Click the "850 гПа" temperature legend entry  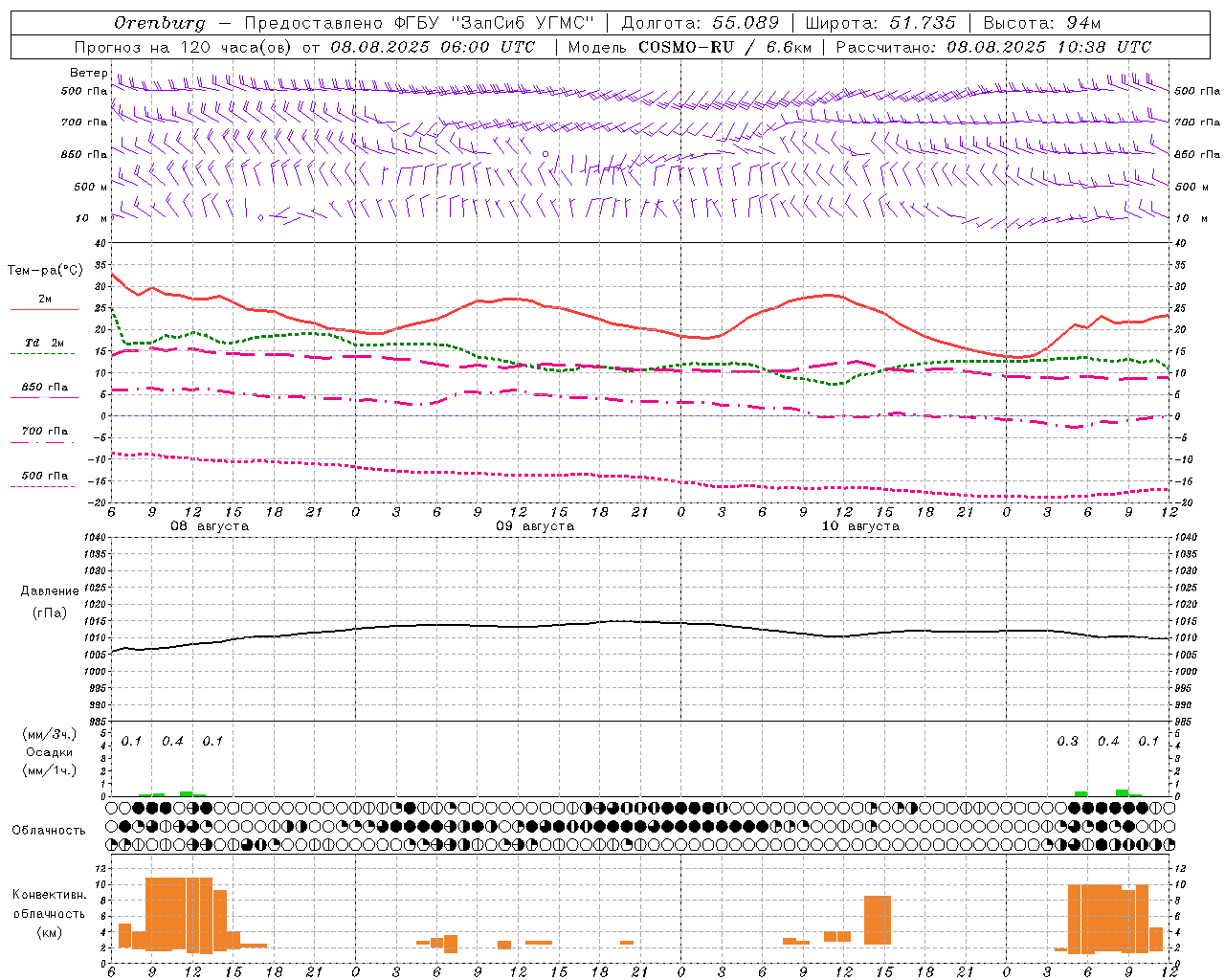[44, 388]
